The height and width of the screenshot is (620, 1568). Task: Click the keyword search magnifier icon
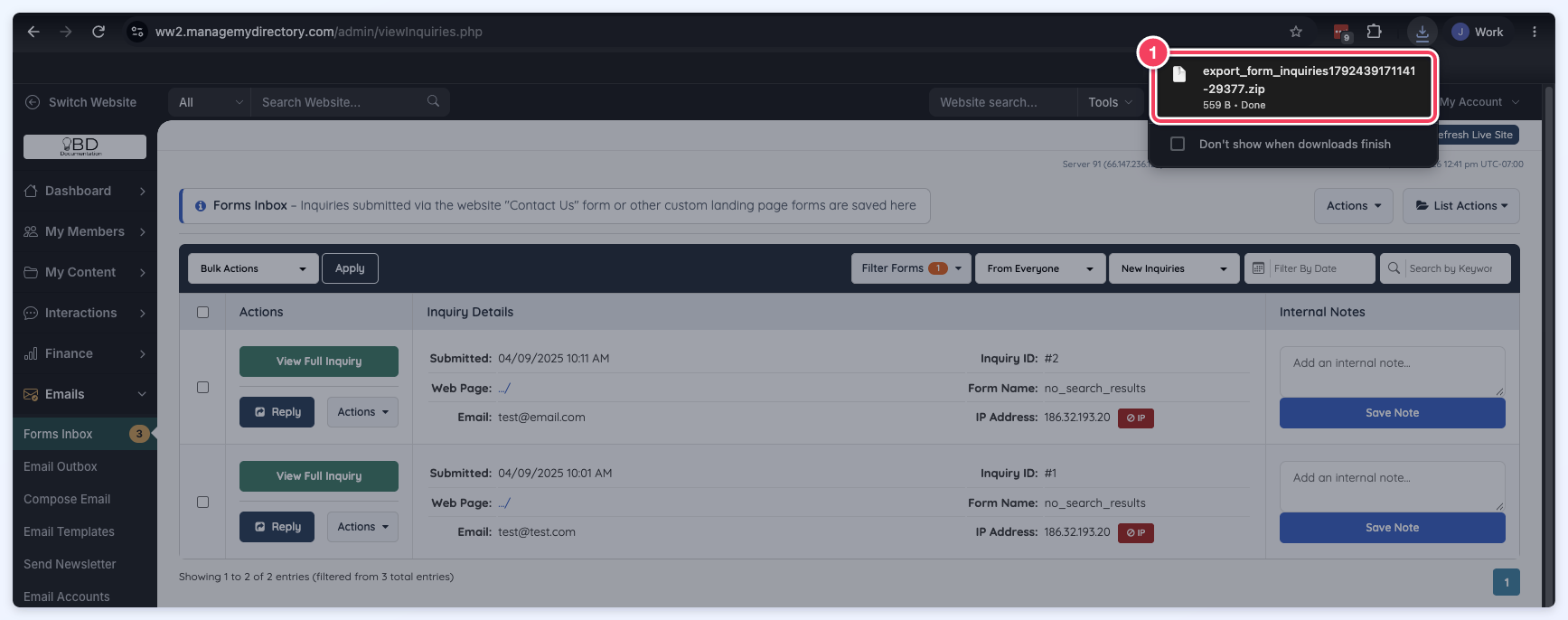click(1394, 268)
